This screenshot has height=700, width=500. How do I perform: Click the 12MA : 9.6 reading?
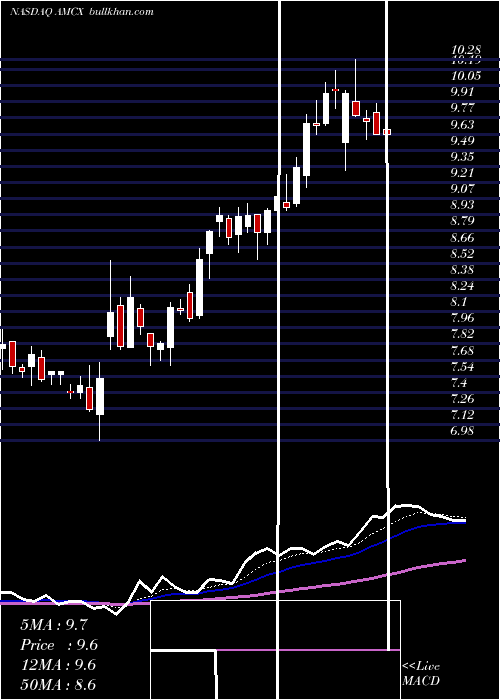click(x=58, y=665)
